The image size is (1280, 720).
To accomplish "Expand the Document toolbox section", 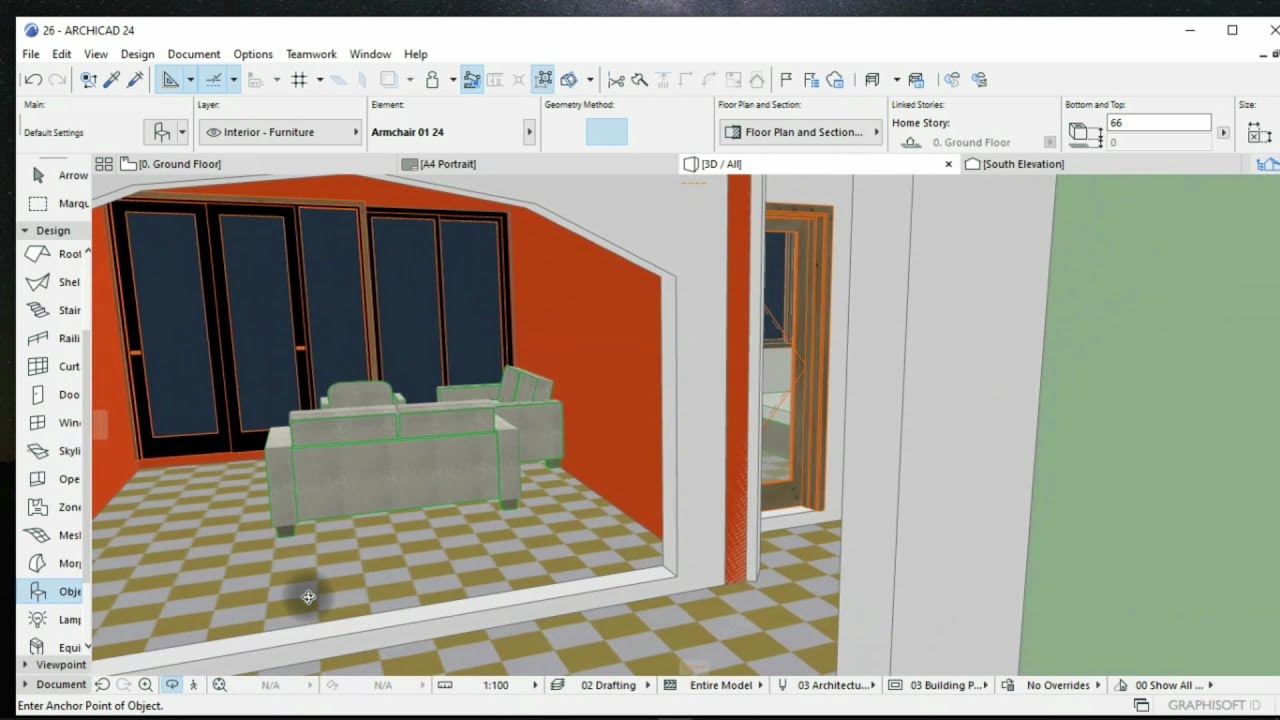I will coord(25,685).
